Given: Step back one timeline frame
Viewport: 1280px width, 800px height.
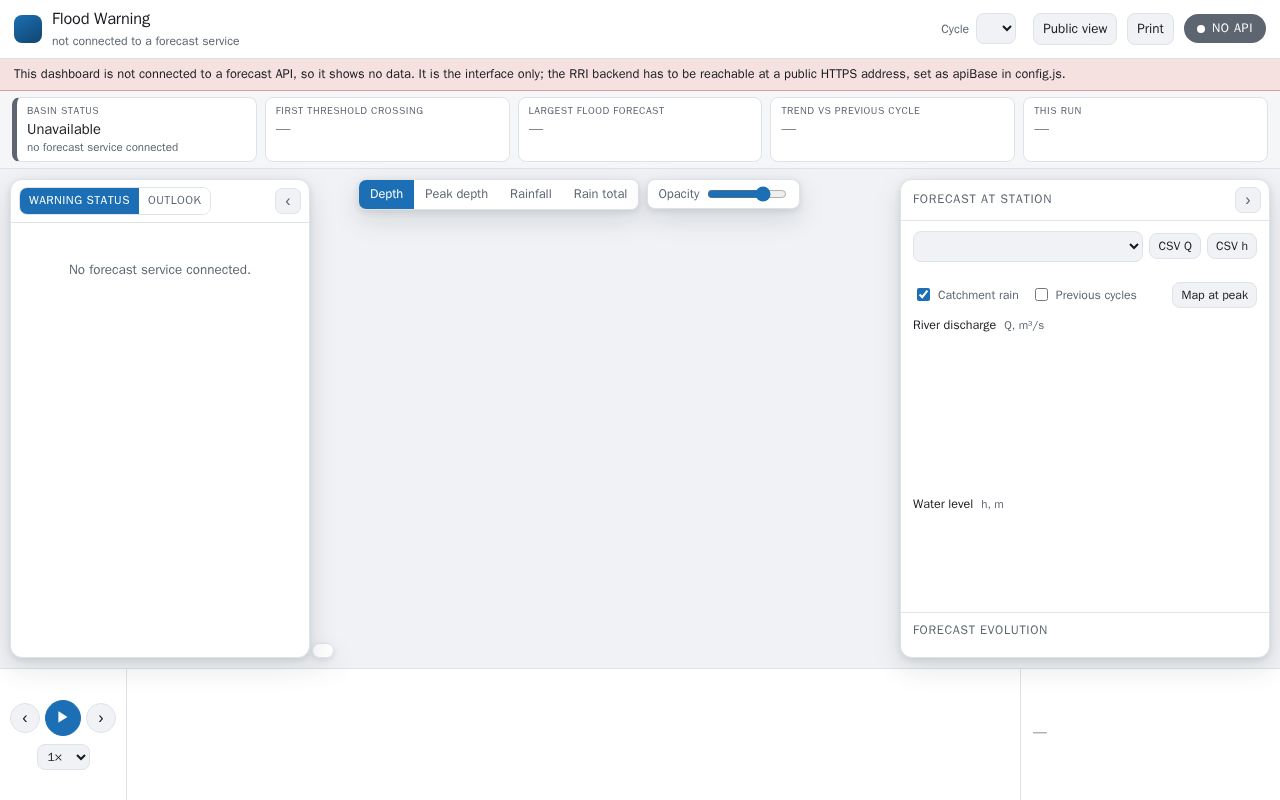Looking at the screenshot, I should (x=25, y=718).
